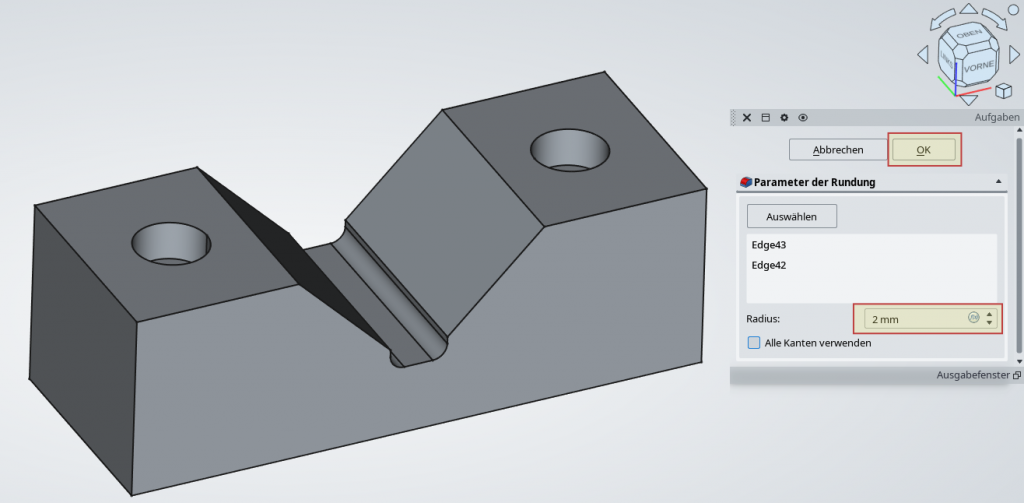1024x503 pixels.
Task: Click the Abbrechen button
Action: [x=838, y=150]
